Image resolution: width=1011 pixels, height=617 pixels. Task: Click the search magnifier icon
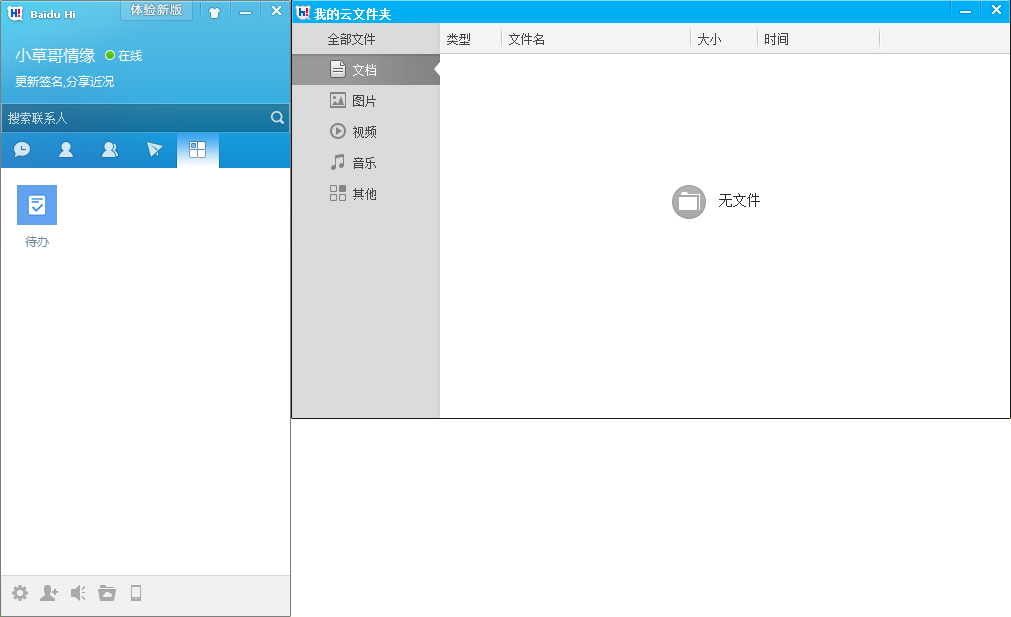[276, 117]
